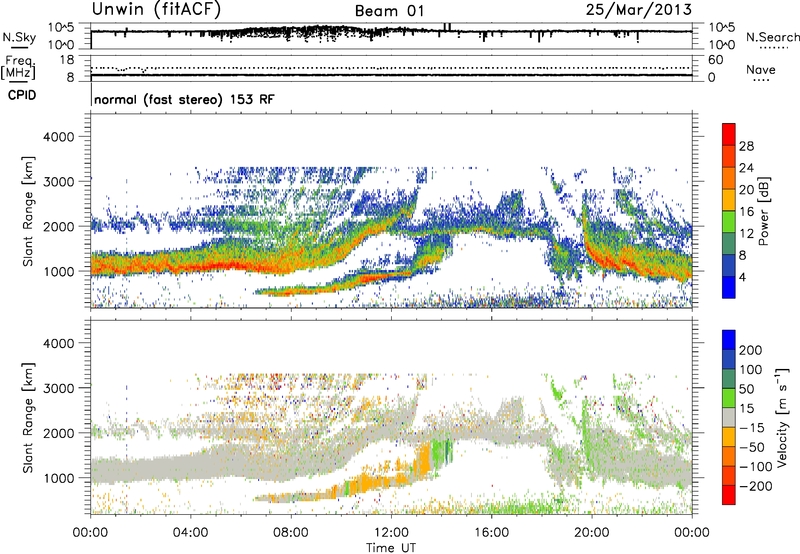This screenshot has height=554, width=800.
Task: Click the 'Freq. [MHz]' axis label
Action: 18,67
